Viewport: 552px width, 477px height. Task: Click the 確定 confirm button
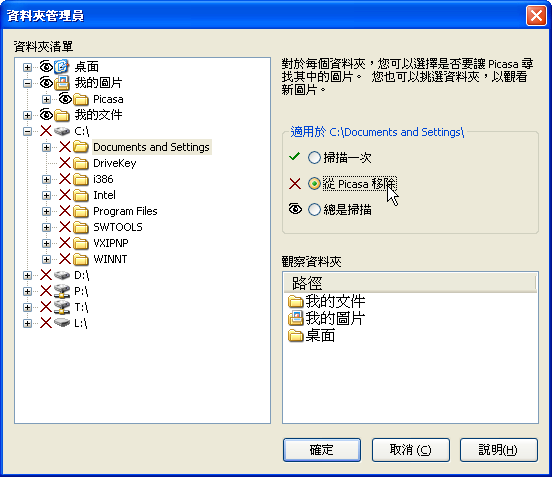pyautogui.click(x=322, y=450)
